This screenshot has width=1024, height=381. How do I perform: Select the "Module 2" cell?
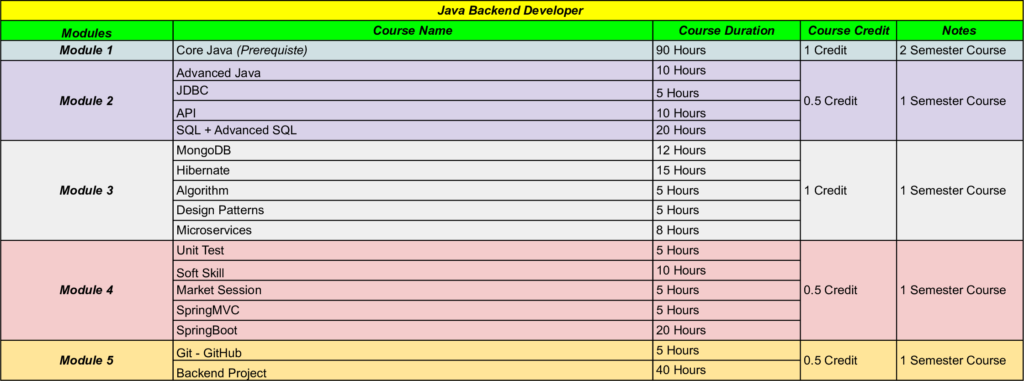click(x=87, y=101)
